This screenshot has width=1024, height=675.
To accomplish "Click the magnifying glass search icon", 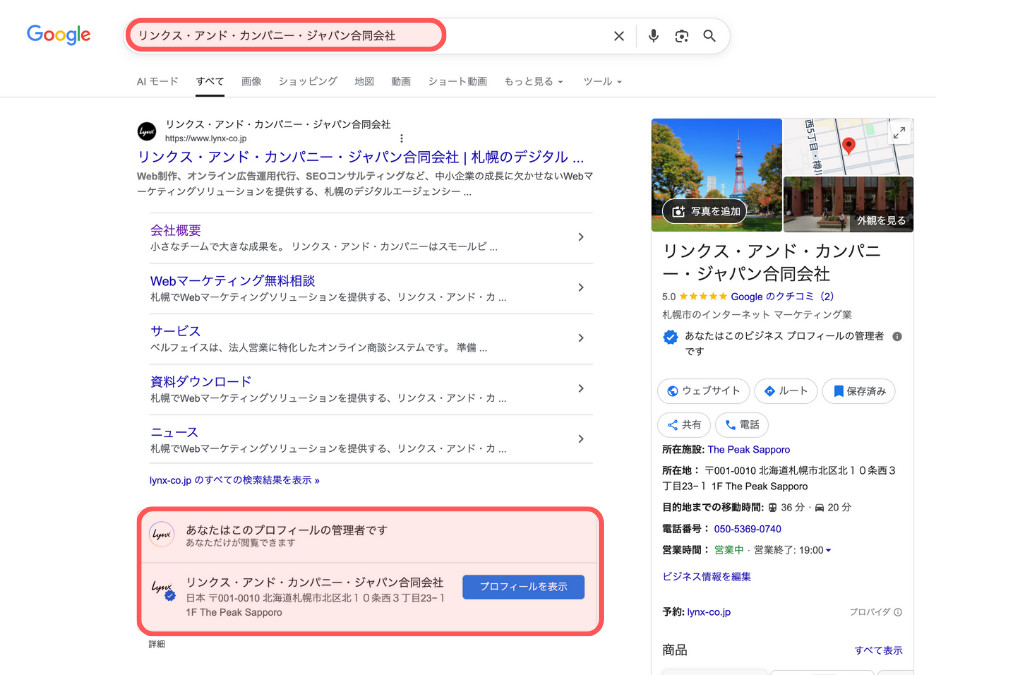I will 710,36.
